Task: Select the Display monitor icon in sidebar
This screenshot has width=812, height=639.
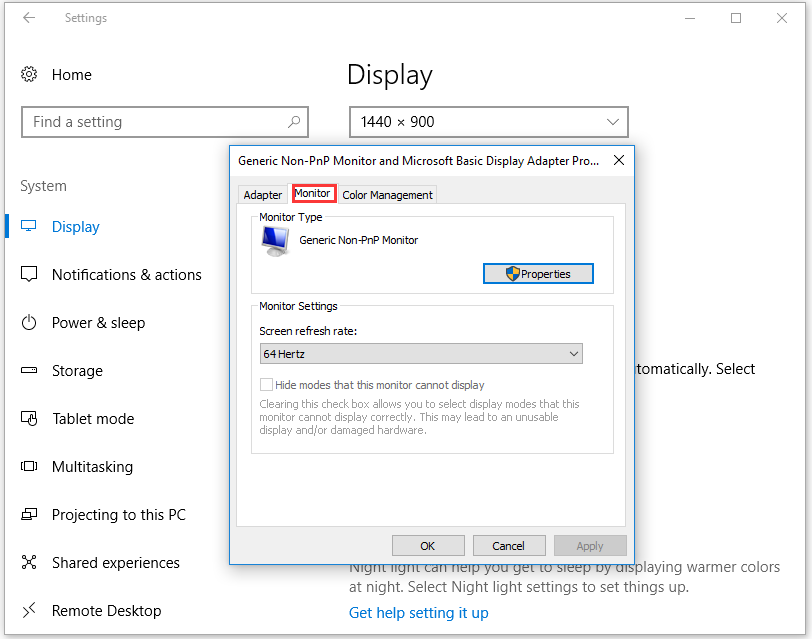Action: click(29, 226)
